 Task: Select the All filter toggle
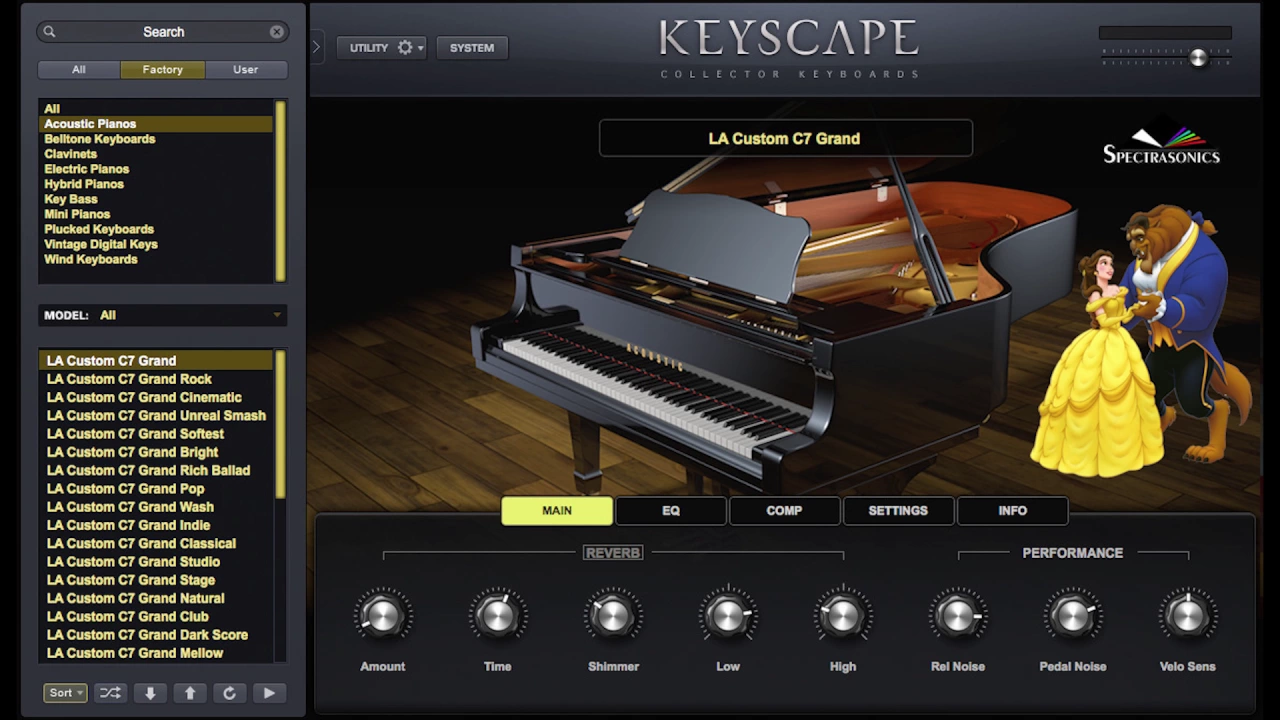coord(79,70)
